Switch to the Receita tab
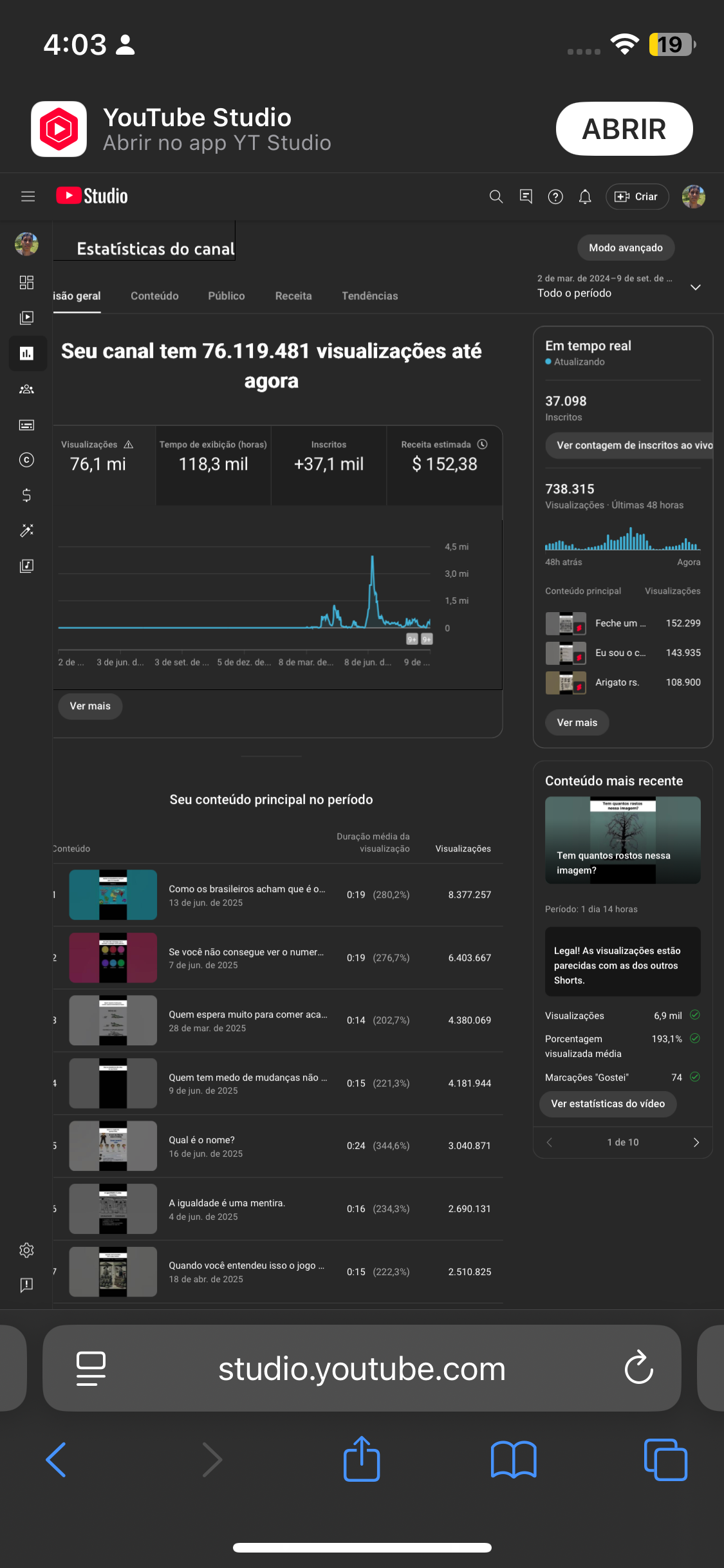The image size is (724, 1568). point(293,296)
